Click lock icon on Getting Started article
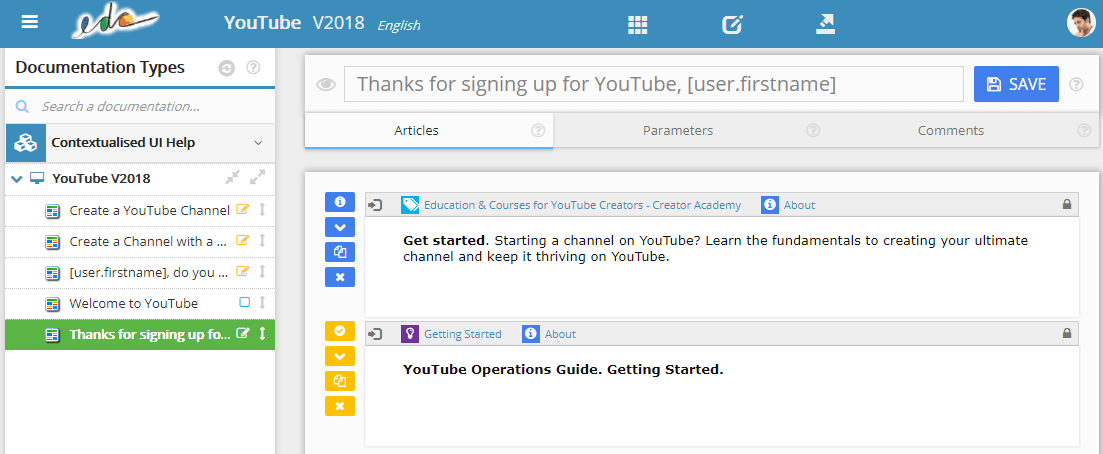 (1067, 334)
